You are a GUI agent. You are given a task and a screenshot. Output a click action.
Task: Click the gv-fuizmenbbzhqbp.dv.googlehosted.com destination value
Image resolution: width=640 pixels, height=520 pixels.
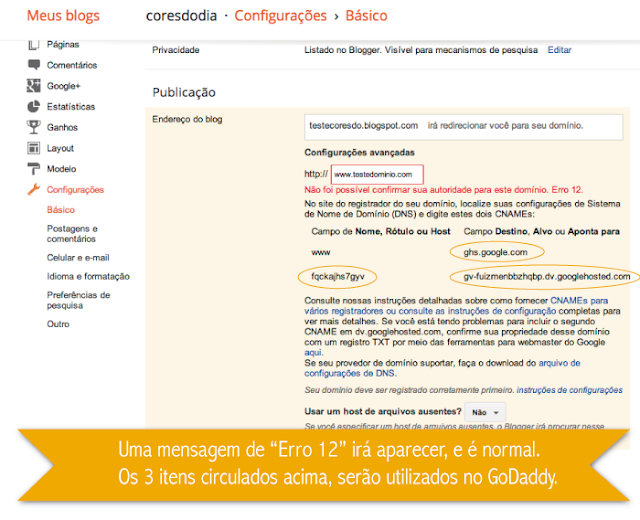pos(547,276)
